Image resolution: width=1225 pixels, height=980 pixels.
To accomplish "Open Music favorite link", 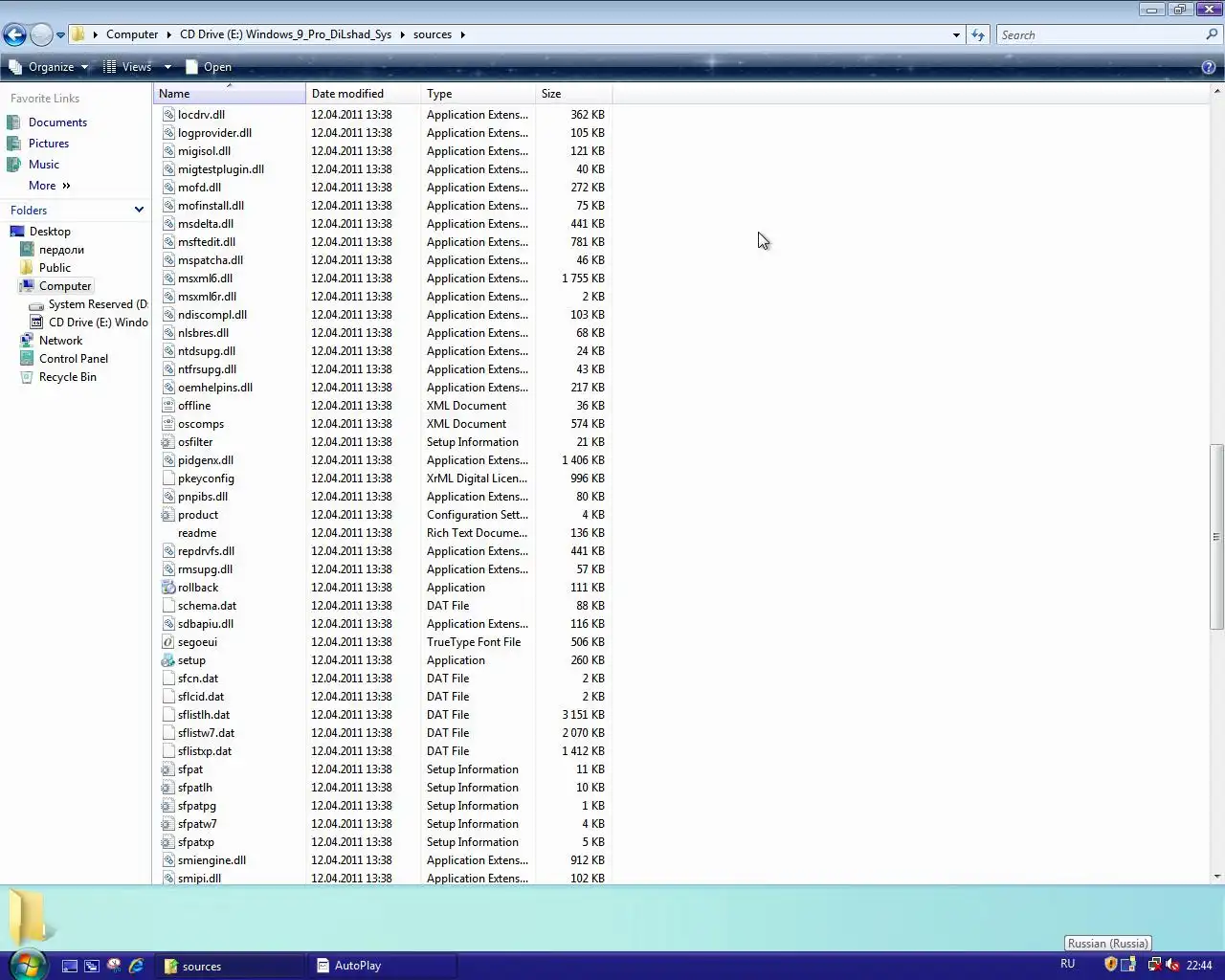I will 44,165.
